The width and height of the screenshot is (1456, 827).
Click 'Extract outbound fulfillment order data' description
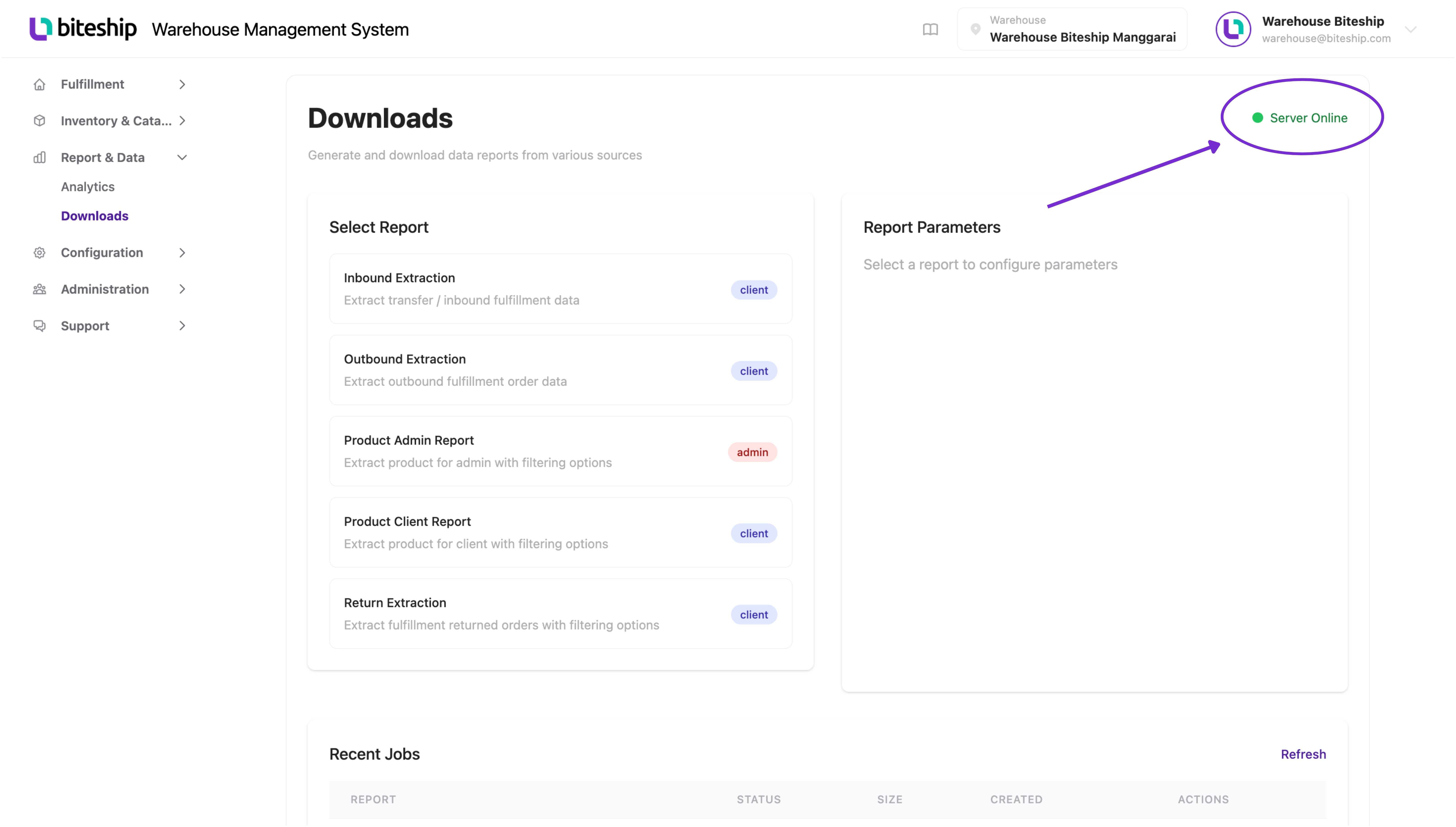click(x=455, y=381)
